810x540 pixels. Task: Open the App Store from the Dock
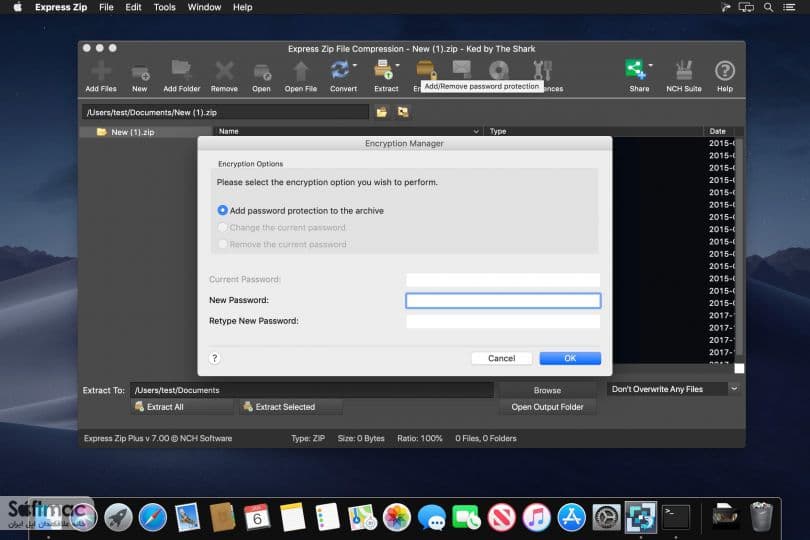click(x=571, y=517)
